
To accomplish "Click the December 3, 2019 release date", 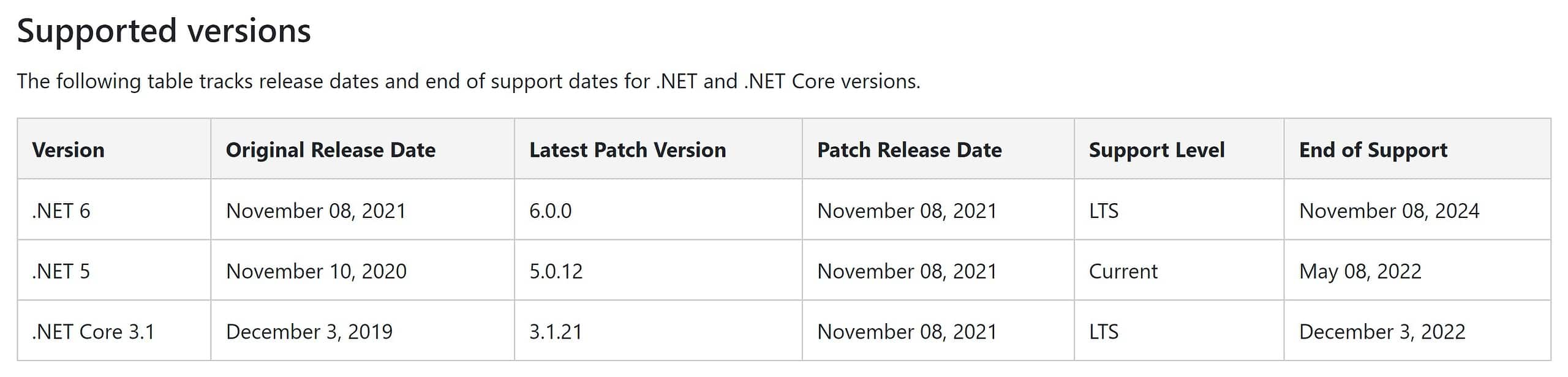I will click(x=309, y=332).
